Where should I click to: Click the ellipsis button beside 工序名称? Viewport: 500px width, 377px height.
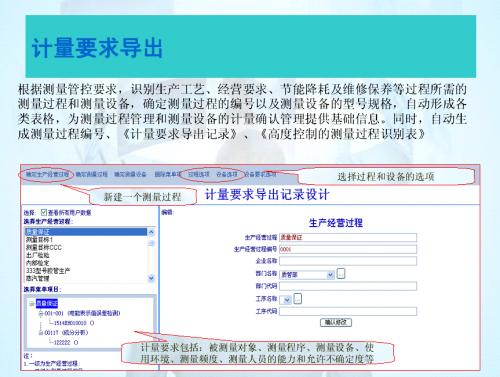[298, 299]
